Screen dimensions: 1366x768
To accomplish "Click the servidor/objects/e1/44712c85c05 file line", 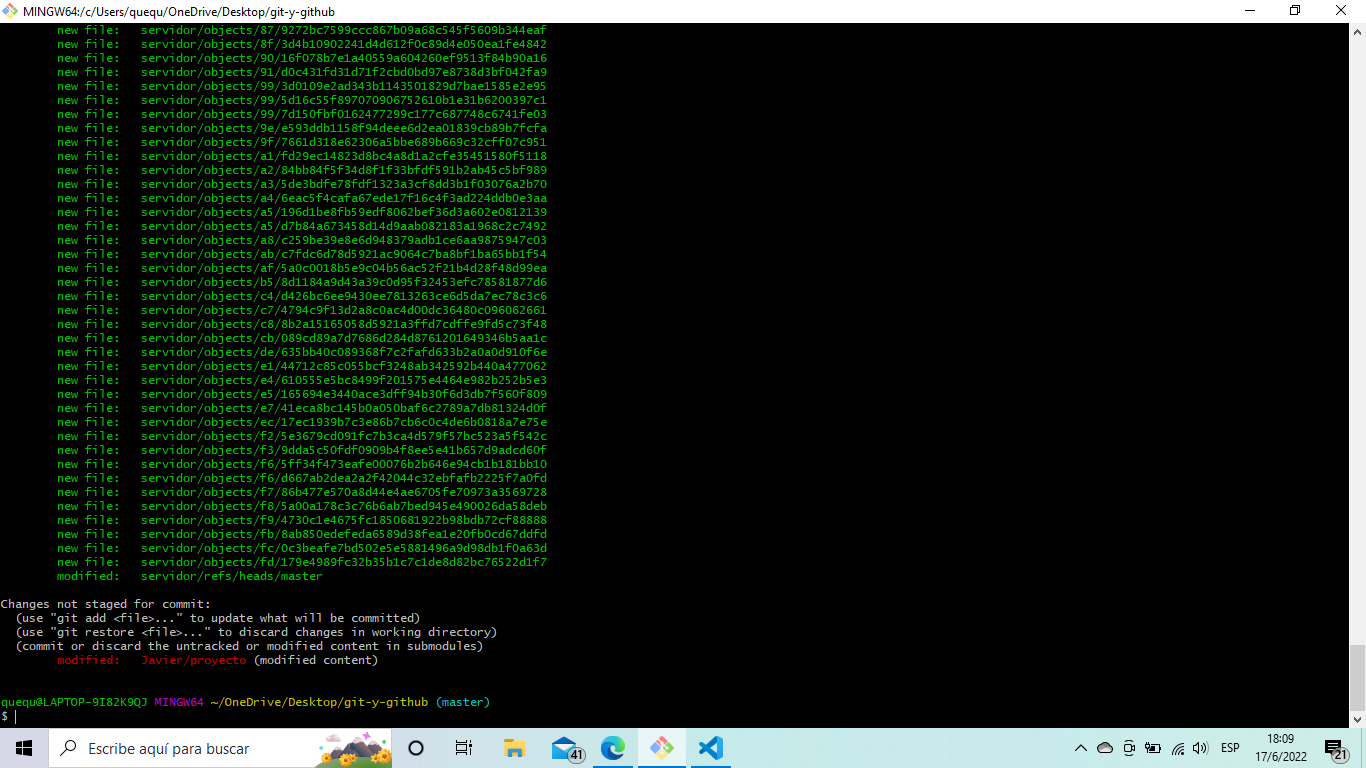I will point(302,366).
